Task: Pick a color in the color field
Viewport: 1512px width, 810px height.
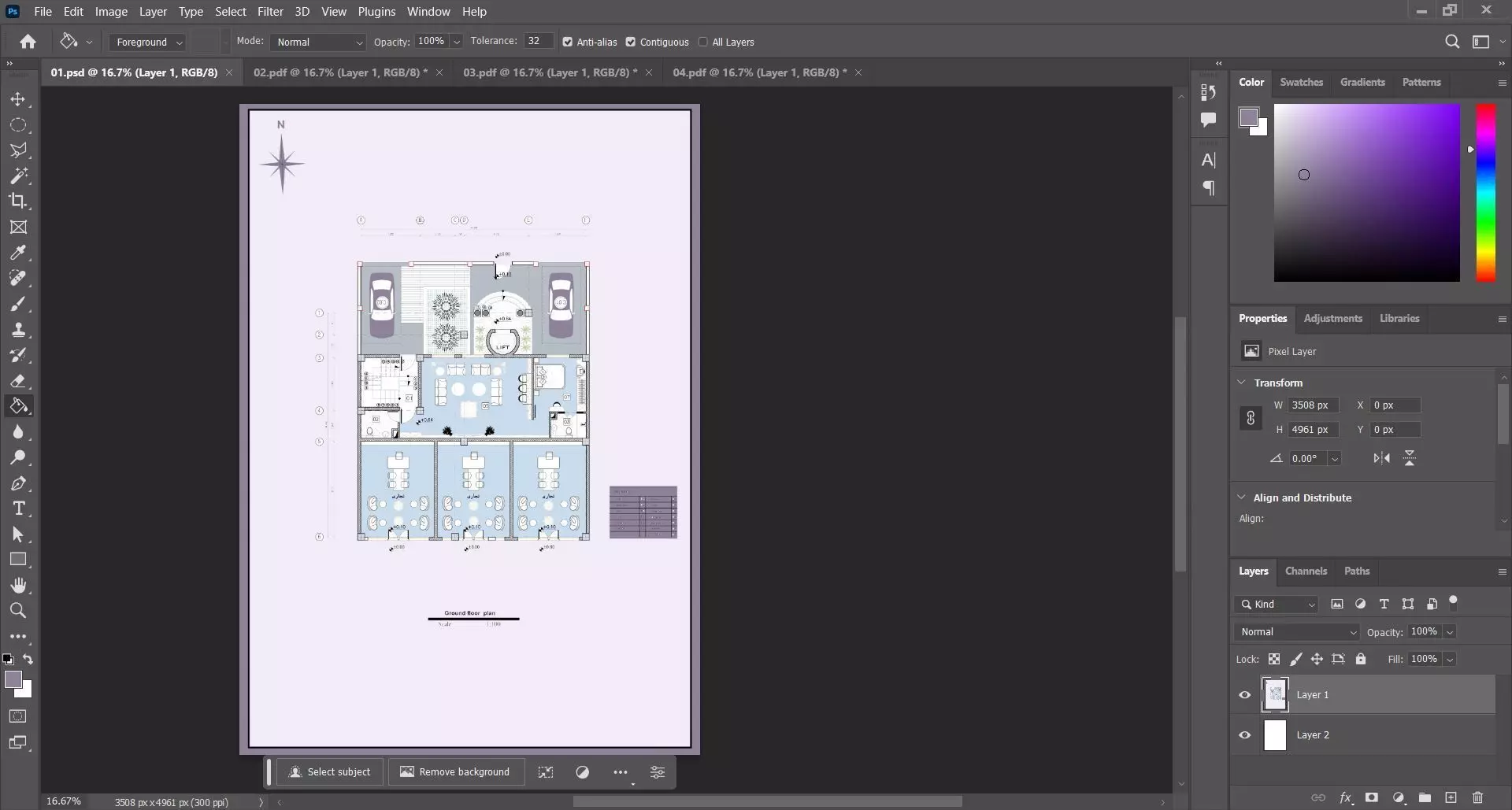Action: click(1367, 193)
